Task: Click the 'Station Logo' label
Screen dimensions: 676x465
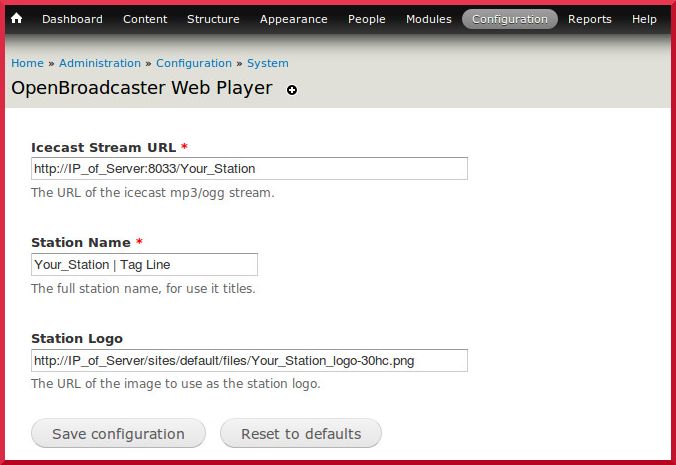Action: point(77,339)
